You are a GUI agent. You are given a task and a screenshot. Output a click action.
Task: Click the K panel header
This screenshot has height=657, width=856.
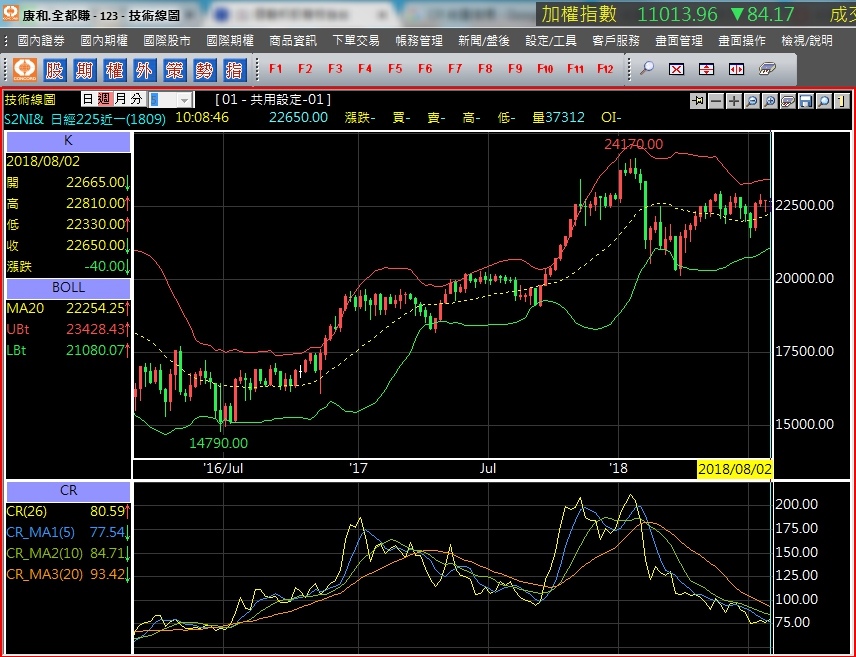tap(68, 141)
